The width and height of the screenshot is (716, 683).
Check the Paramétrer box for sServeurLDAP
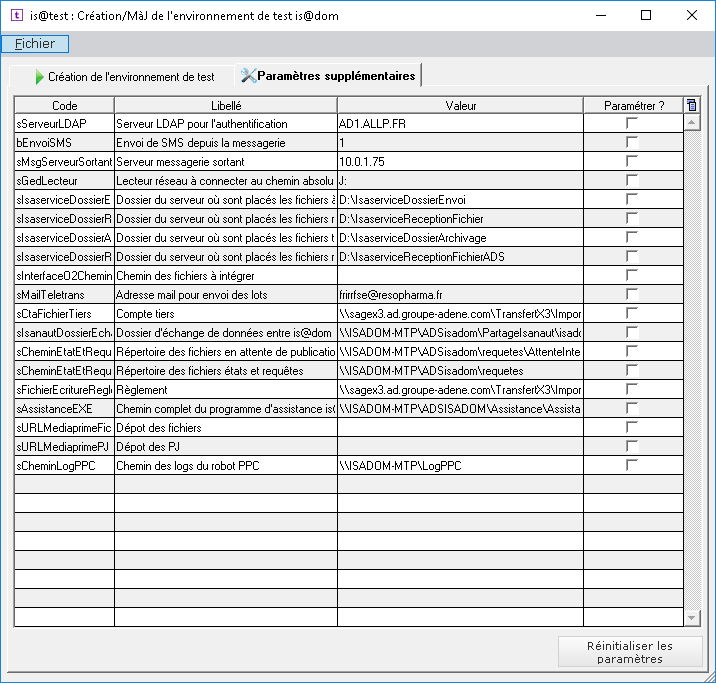point(632,124)
